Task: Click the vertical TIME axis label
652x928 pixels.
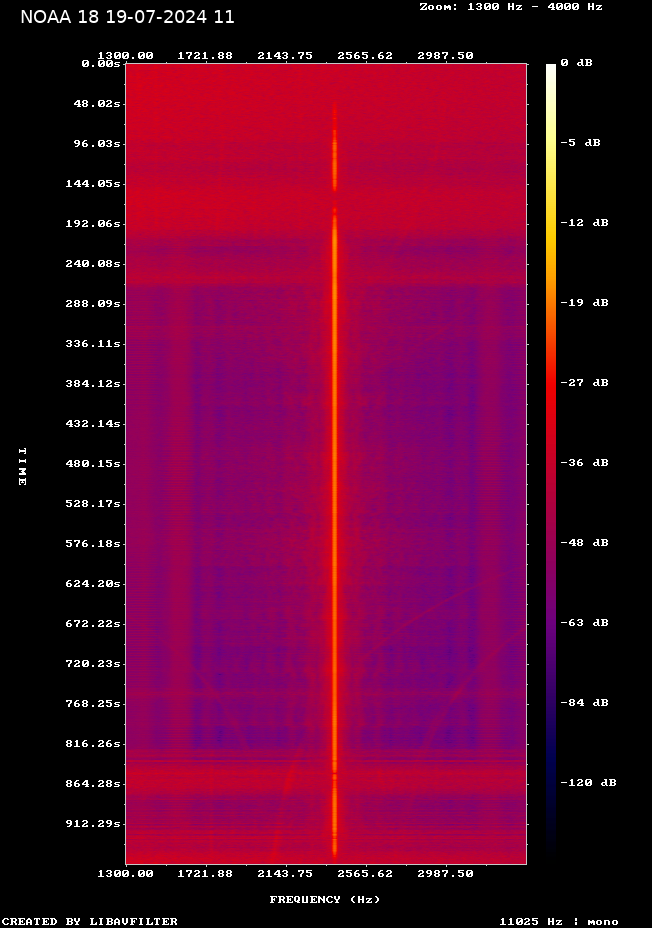Action: tap(22, 466)
